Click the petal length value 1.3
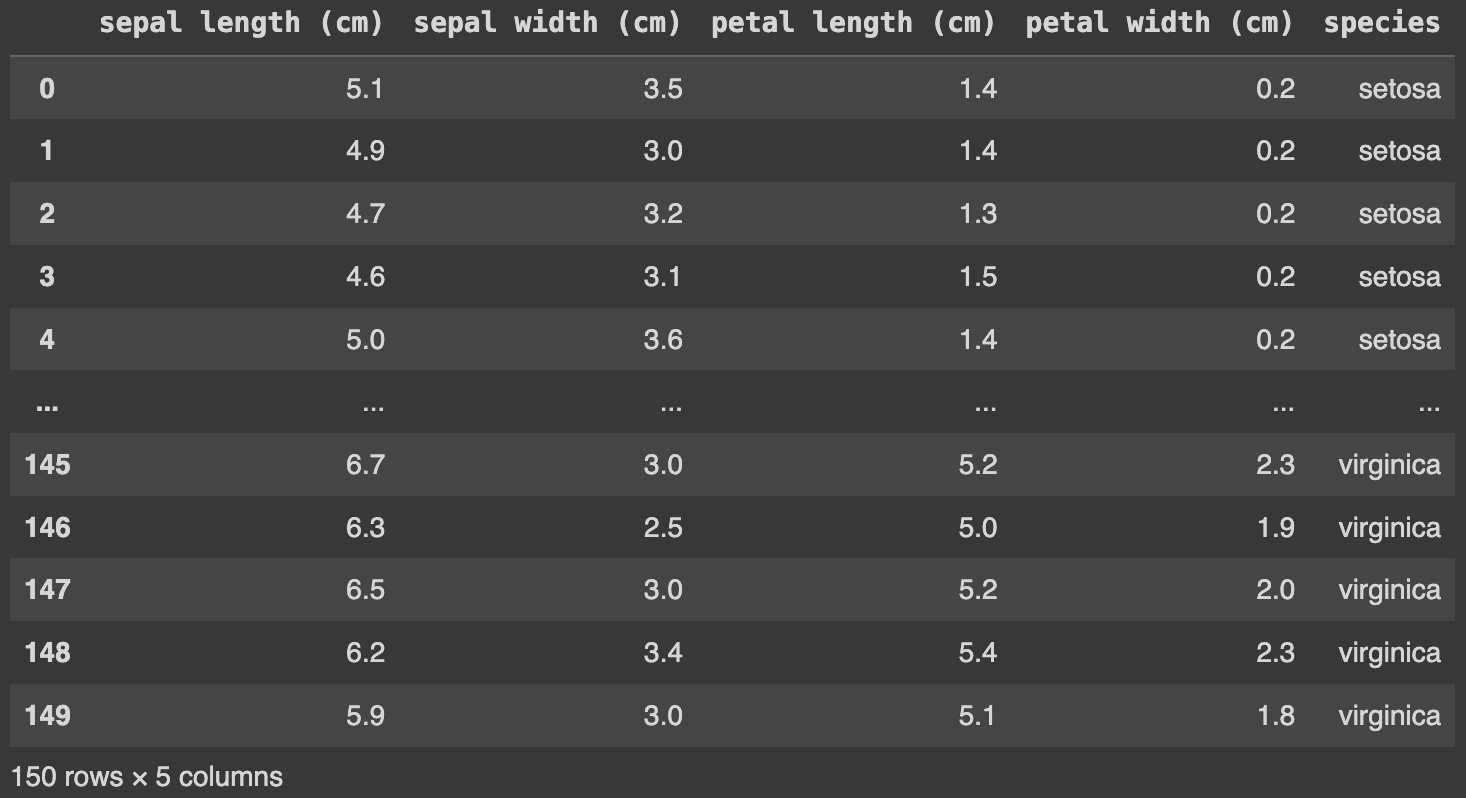The height and width of the screenshot is (798, 1466). point(977,214)
